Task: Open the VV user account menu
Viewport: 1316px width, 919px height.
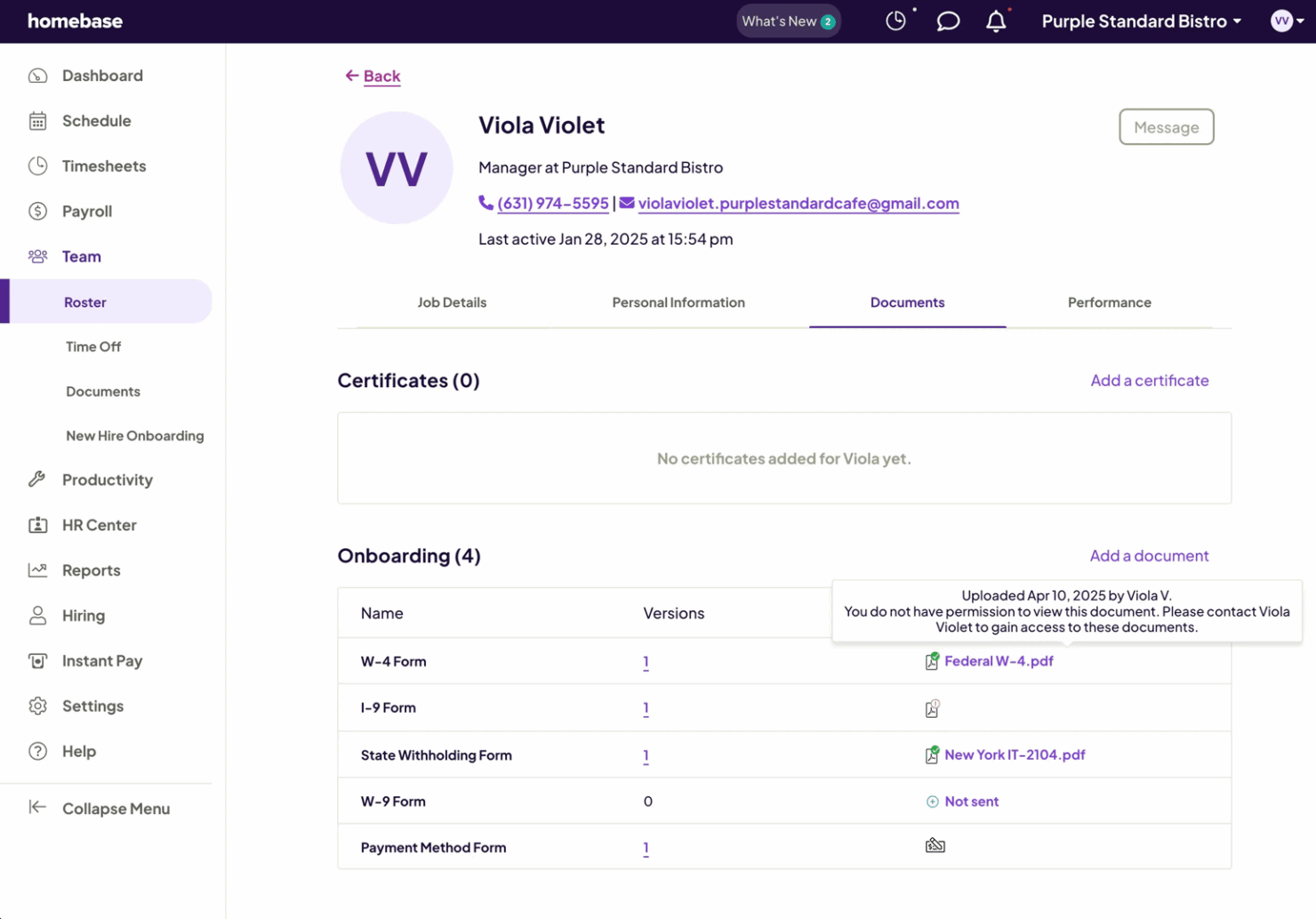Action: click(x=1287, y=21)
